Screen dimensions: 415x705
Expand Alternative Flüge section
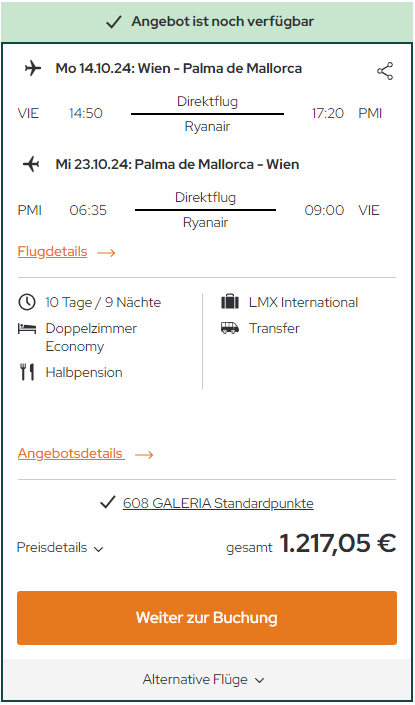pos(203,679)
